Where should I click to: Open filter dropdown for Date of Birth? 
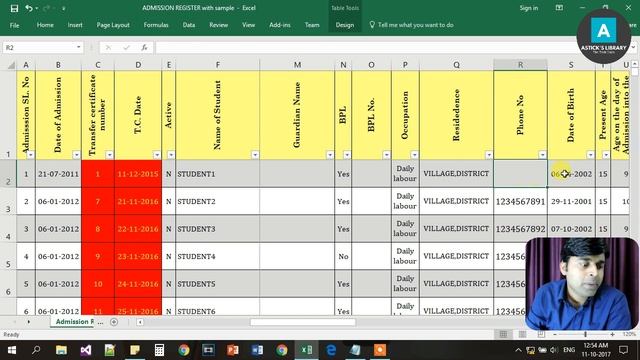point(590,155)
